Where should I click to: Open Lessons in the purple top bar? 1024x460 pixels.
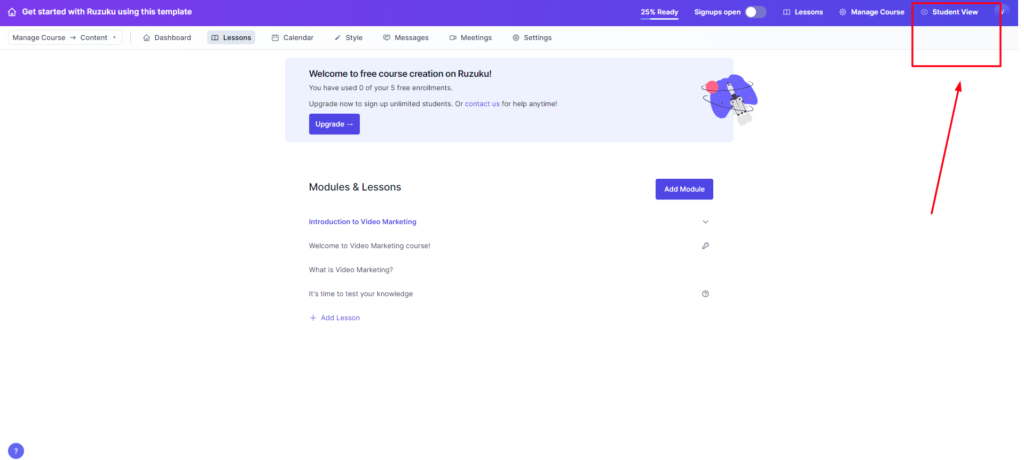point(802,12)
